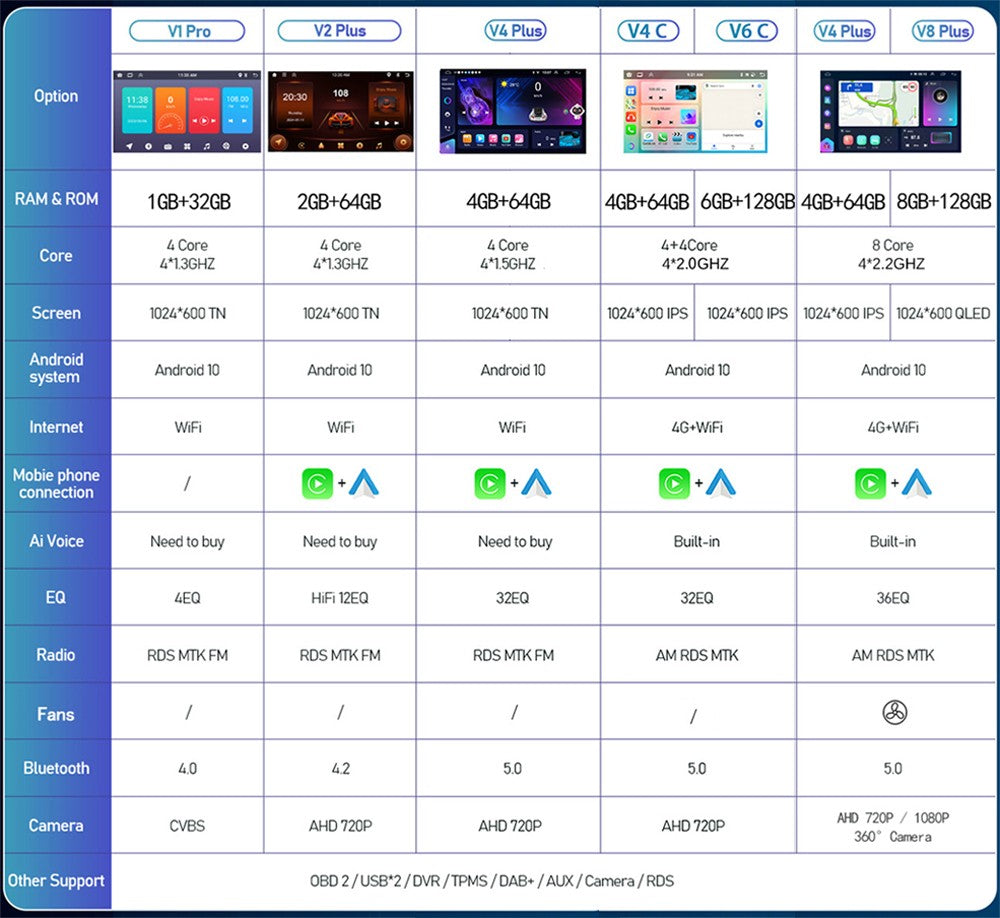Click Android Auto icon in the 4+4Core column
Screen dimensions: 1000x918
click(x=721, y=483)
